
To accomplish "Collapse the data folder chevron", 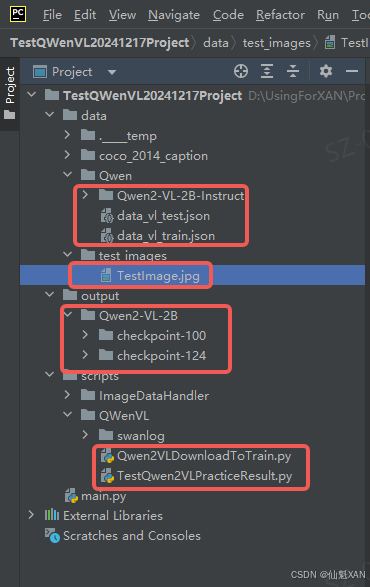I will (49, 115).
